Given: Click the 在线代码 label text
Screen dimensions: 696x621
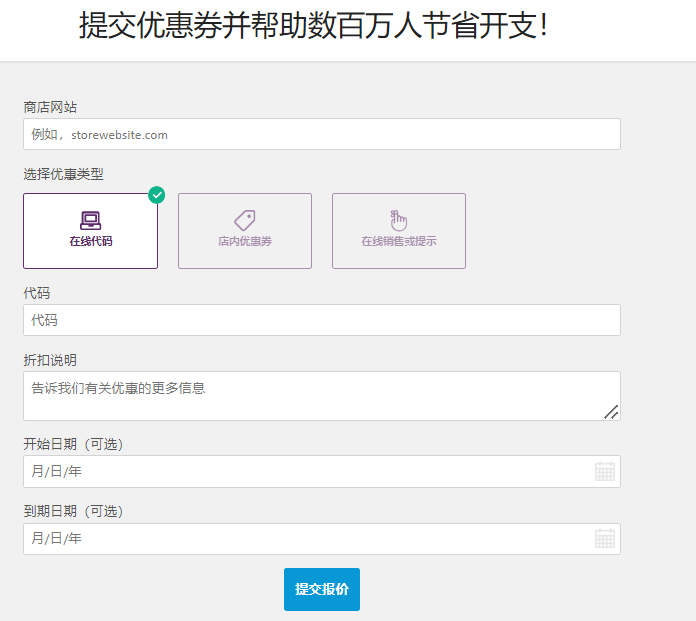Looking at the screenshot, I should click(91, 241).
